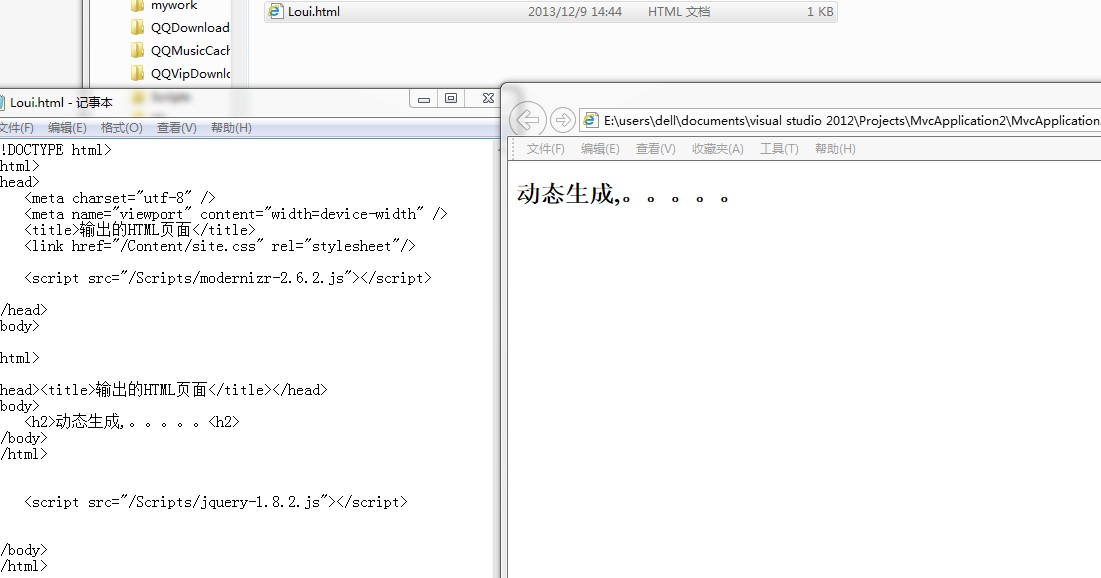Click the h2 动态生成 line in Notepad
The image size is (1101, 578).
132,421
